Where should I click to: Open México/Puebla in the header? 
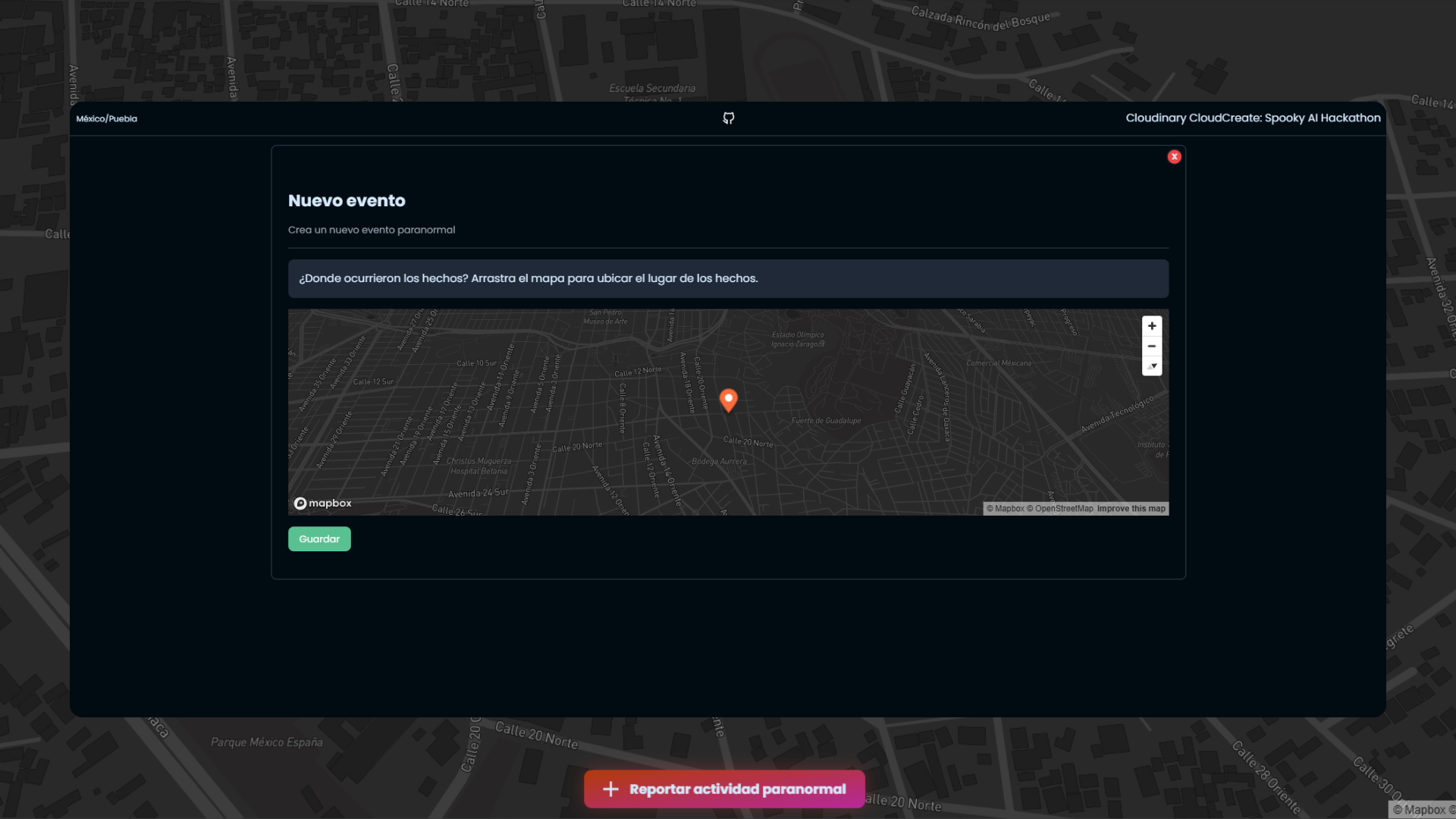coord(105,118)
